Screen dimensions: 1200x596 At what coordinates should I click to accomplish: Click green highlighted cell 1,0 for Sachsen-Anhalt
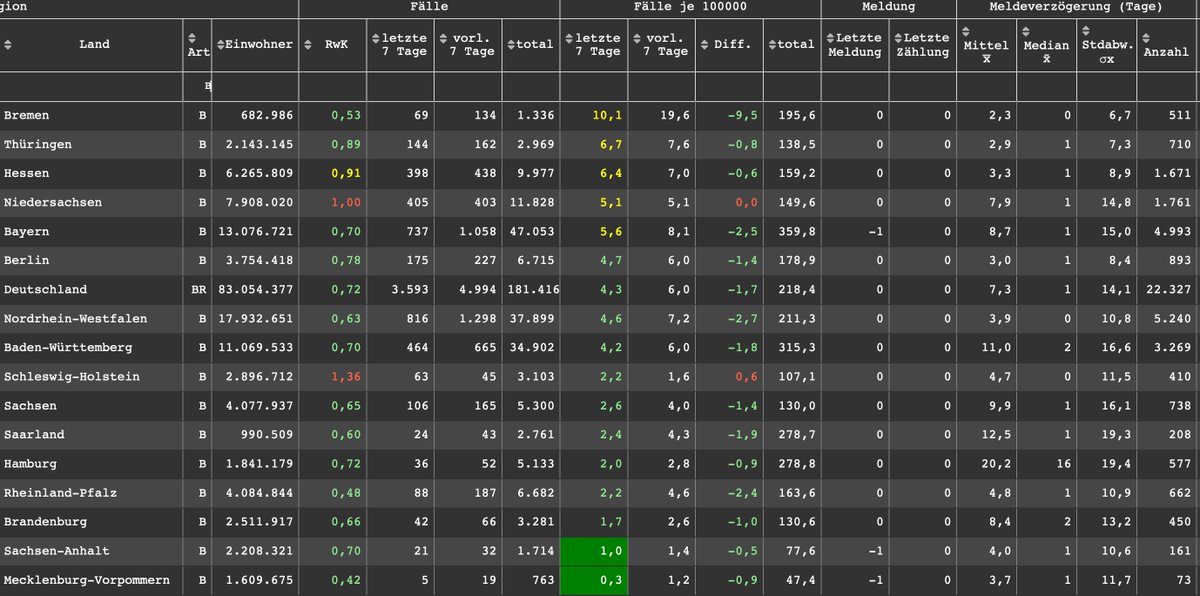pyautogui.click(x=594, y=551)
